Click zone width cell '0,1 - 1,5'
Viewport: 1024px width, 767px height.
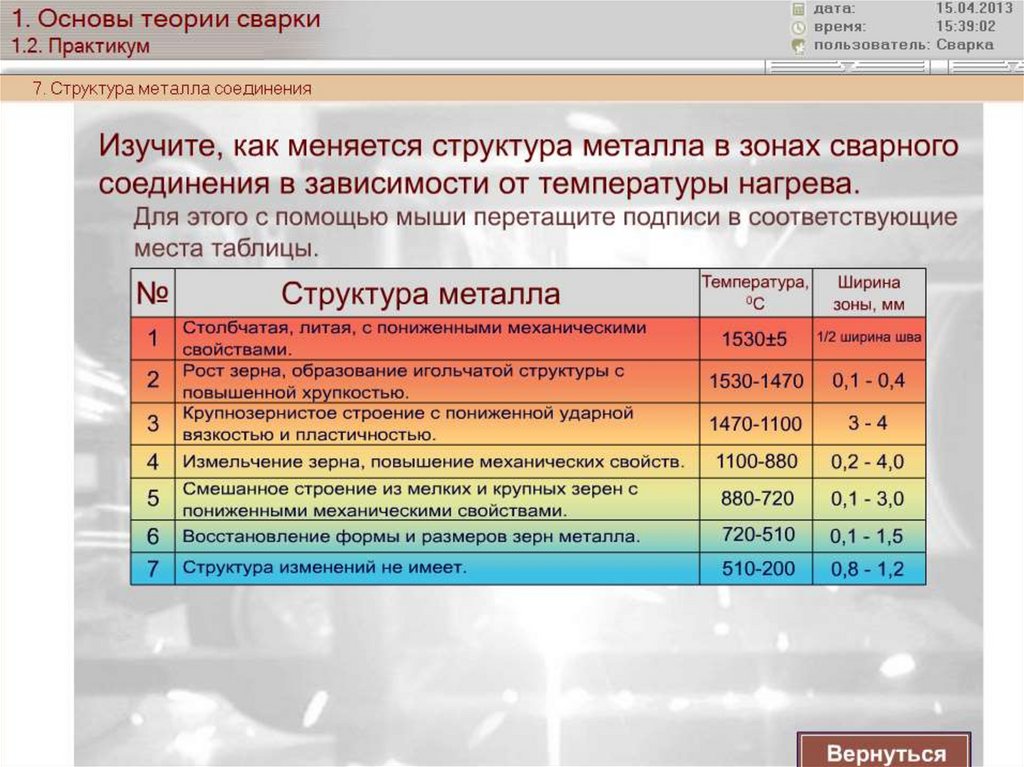869,536
